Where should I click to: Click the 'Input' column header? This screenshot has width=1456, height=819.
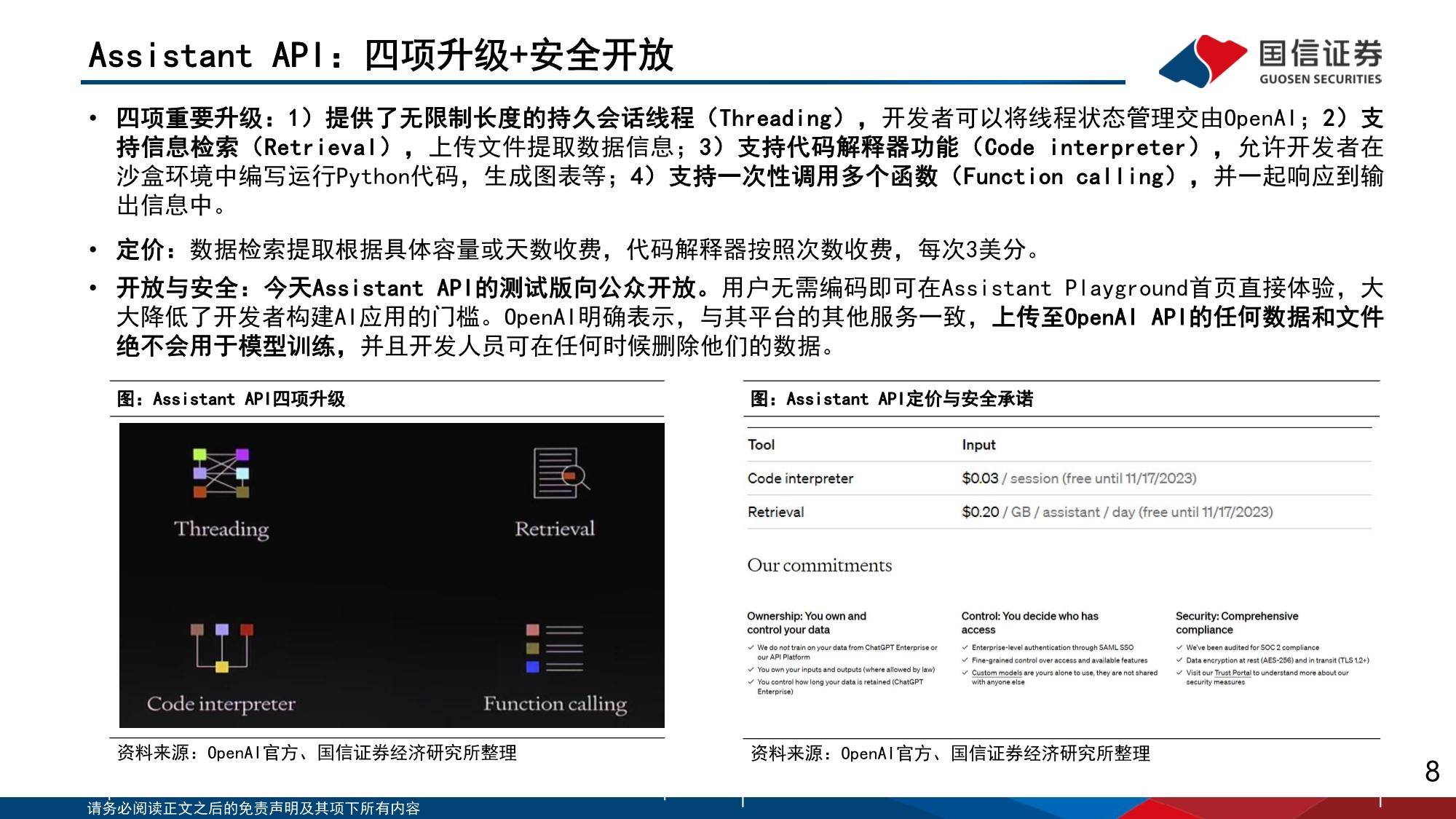pos(978,445)
